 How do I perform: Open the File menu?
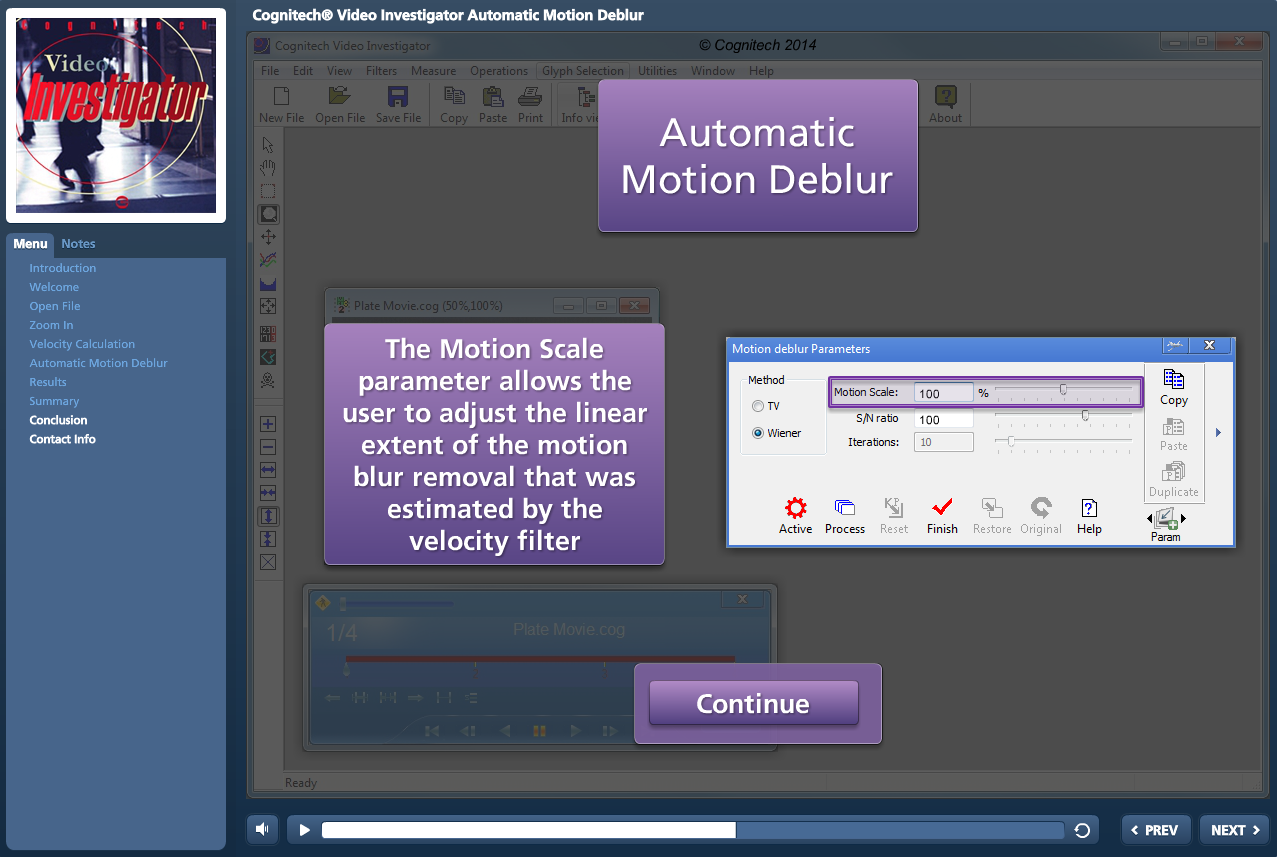point(270,71)
